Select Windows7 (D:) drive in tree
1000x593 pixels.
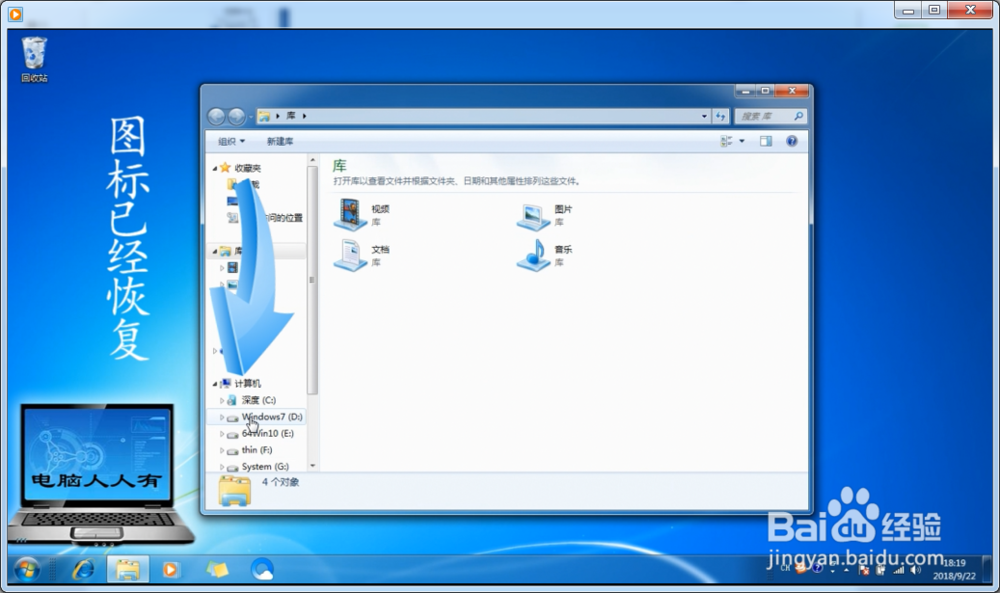tap(272, 417)
